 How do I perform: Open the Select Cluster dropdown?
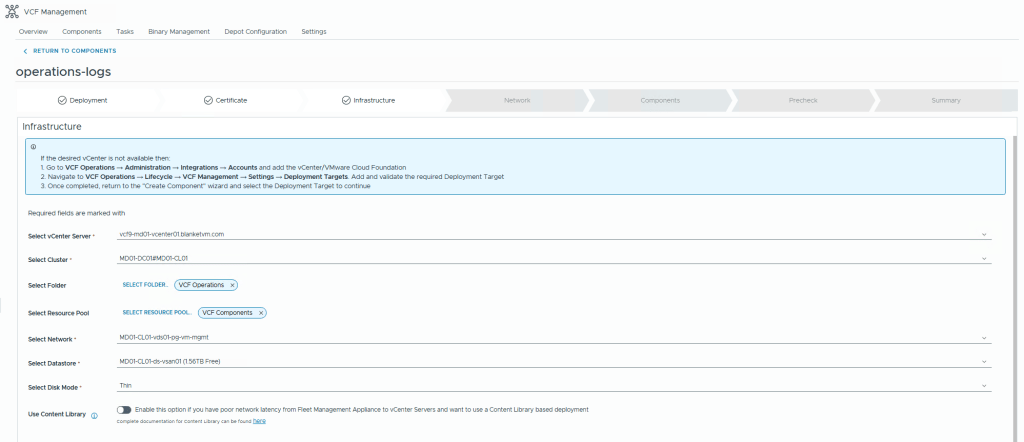tap(984, 258)
